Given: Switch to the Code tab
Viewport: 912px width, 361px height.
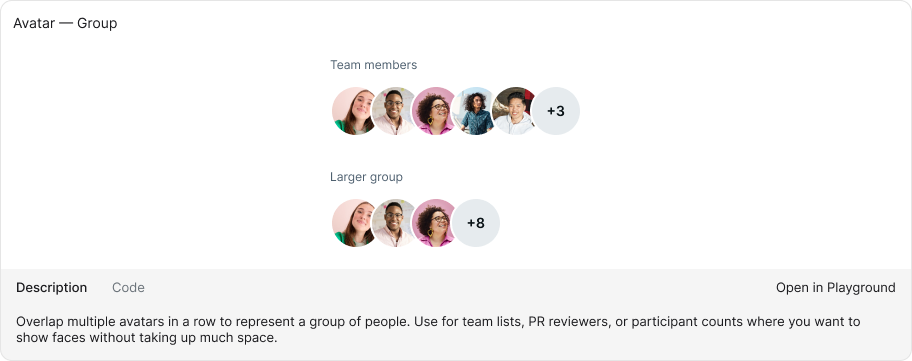Looking at the screenshot, I should (129, 288).
